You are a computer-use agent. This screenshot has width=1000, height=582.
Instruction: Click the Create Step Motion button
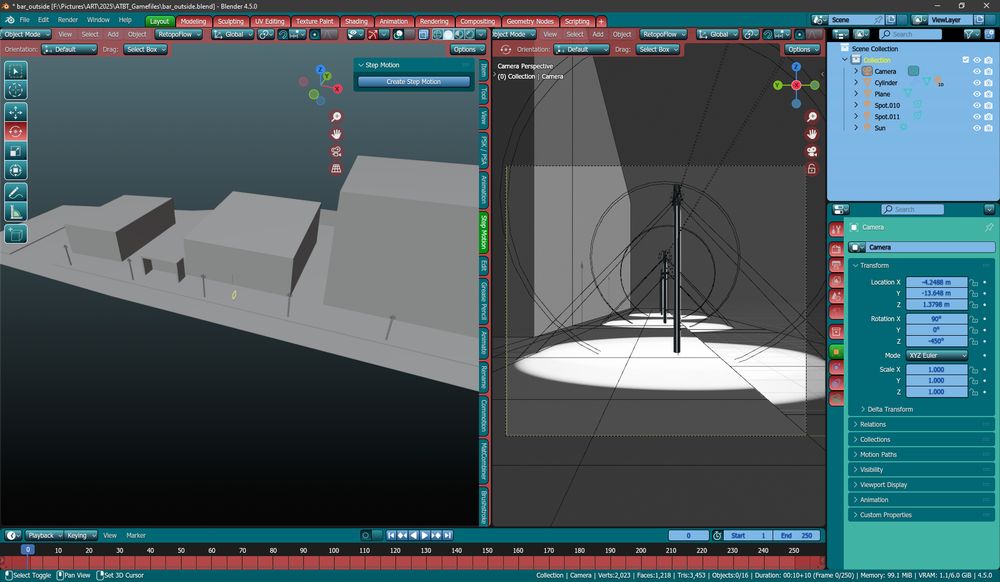pos(413,81)
